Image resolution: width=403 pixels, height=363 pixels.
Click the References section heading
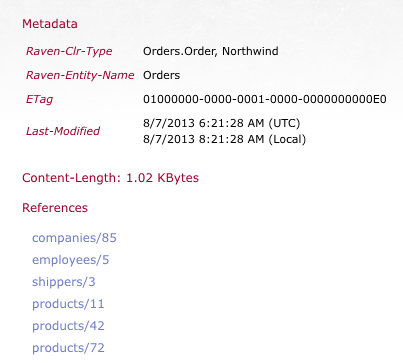tap(55, 208)
